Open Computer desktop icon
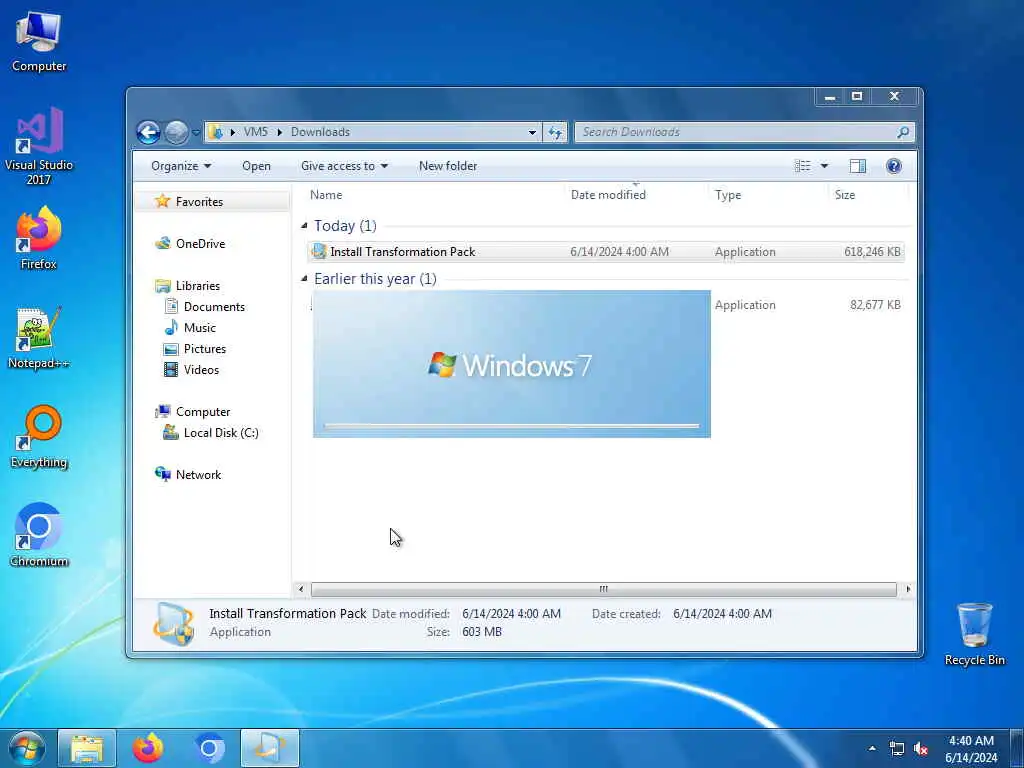Image resolution: width=1024 pixels, height=768 pixels. (x=39, y=42)
